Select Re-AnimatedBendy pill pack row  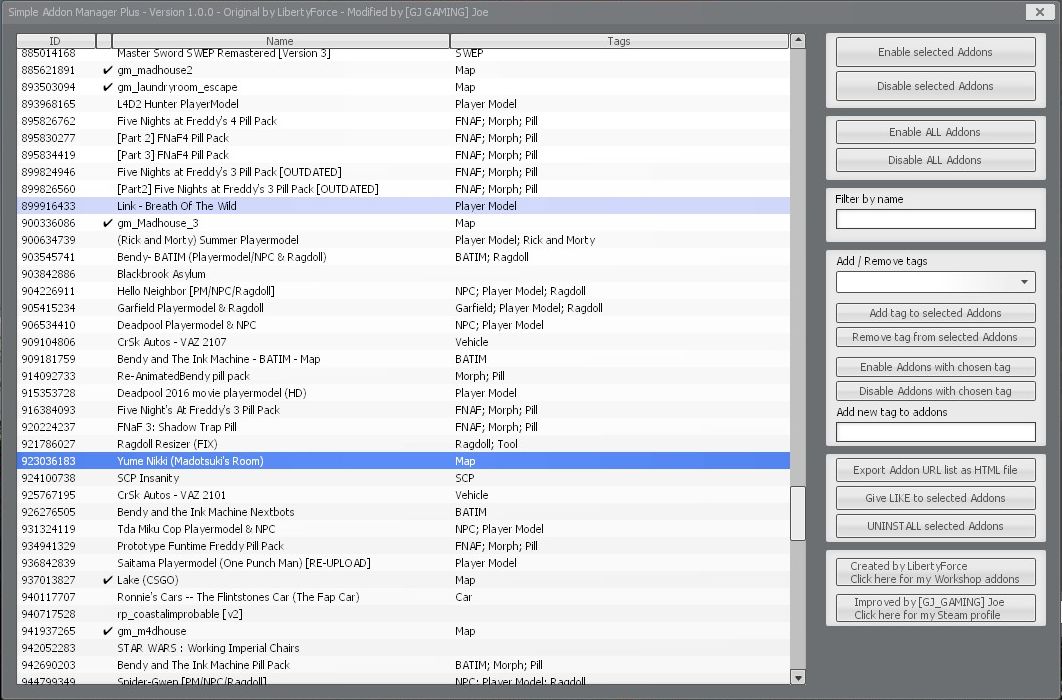coord(403,376)
